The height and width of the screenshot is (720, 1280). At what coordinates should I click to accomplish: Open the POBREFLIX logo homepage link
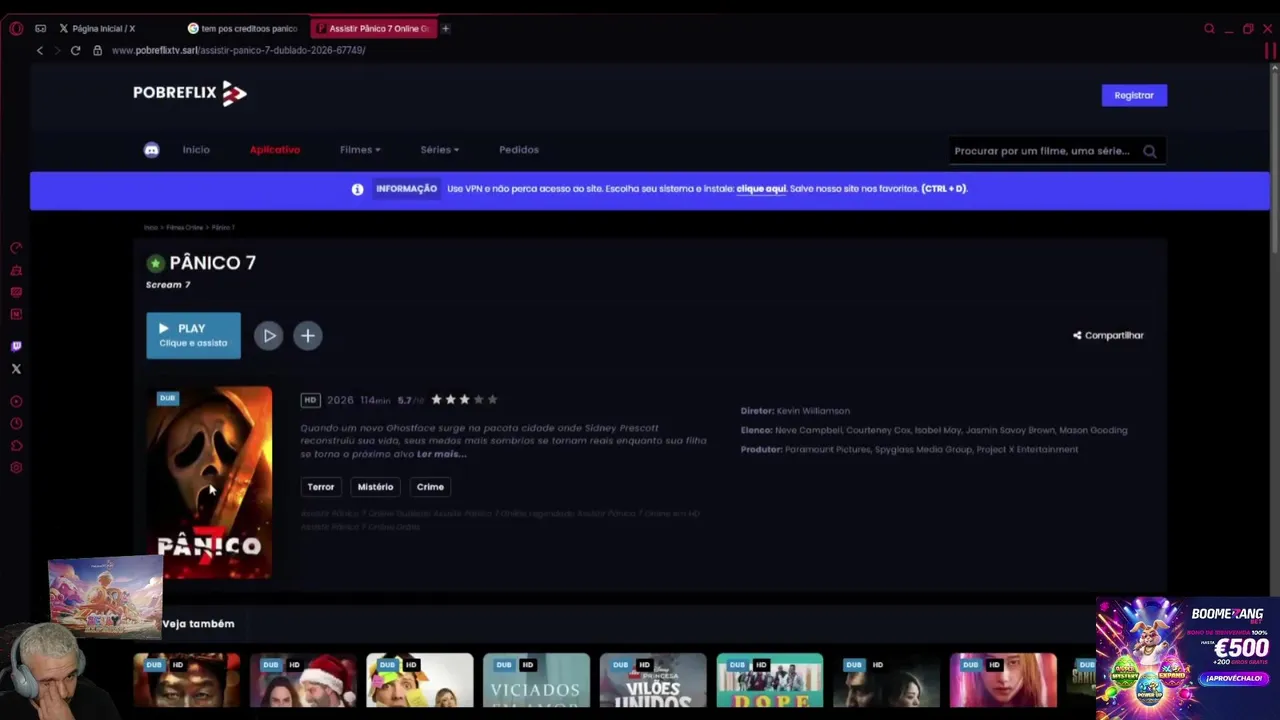[x=190, y=93]
